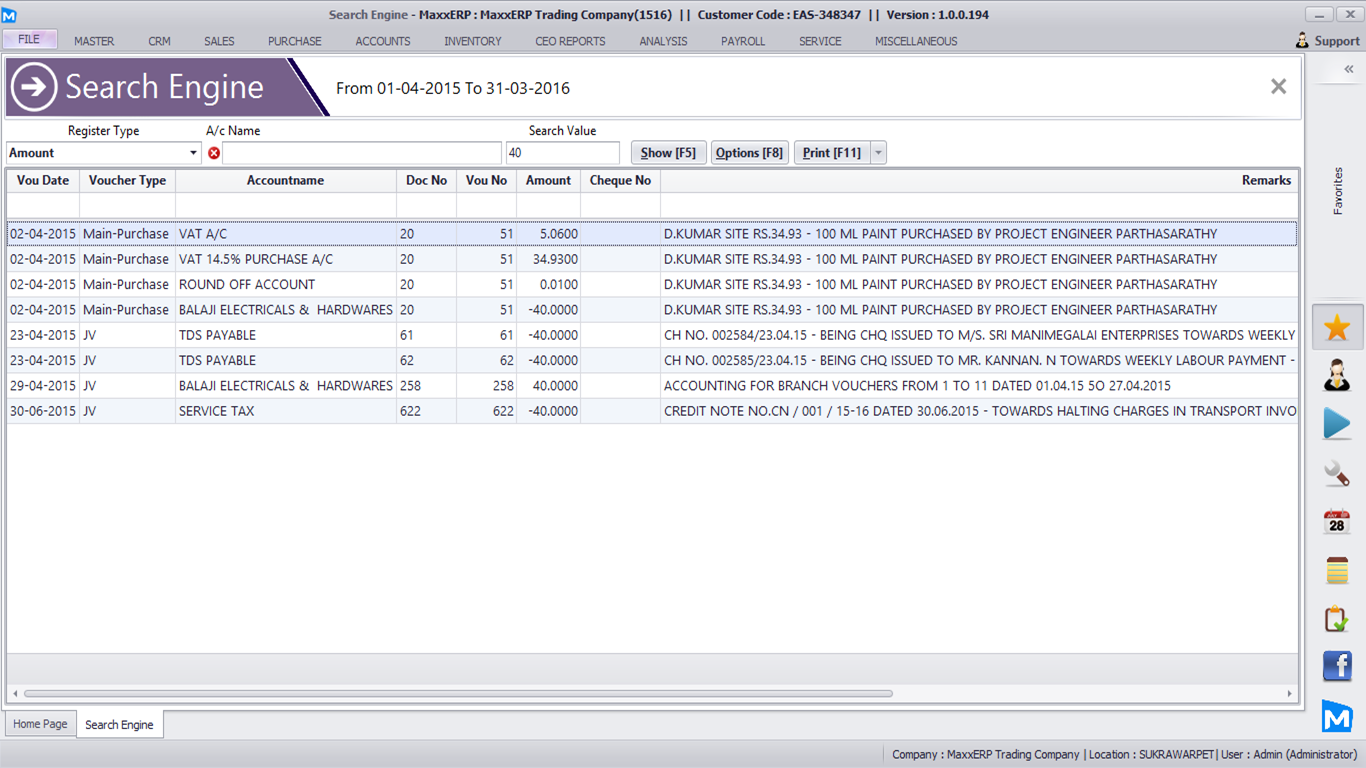
Task: Open the Facebook icon in sidebar
Action: tap(1337, 666)
